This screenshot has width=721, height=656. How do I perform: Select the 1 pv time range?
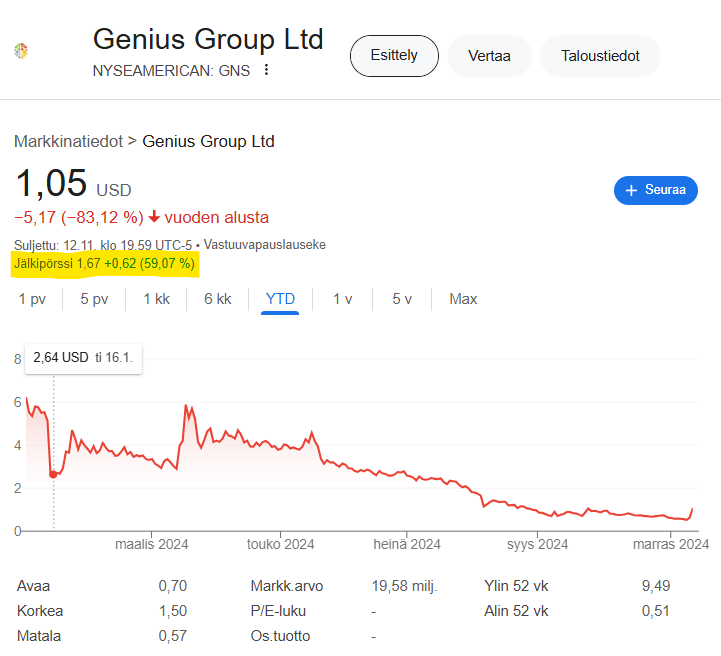click(x=32, y=299)
